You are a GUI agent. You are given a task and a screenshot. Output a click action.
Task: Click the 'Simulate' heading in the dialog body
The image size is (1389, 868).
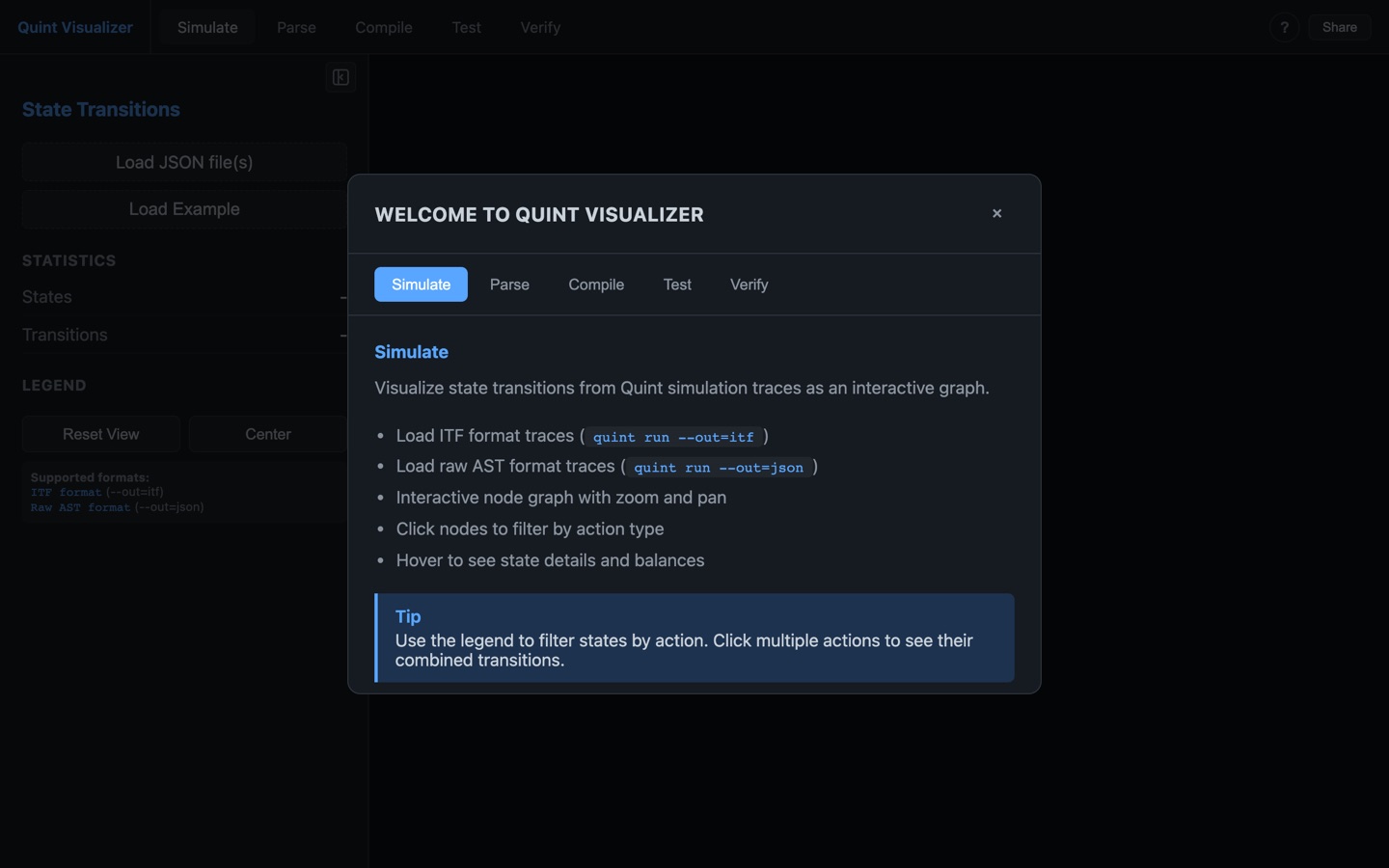(411, 352)
